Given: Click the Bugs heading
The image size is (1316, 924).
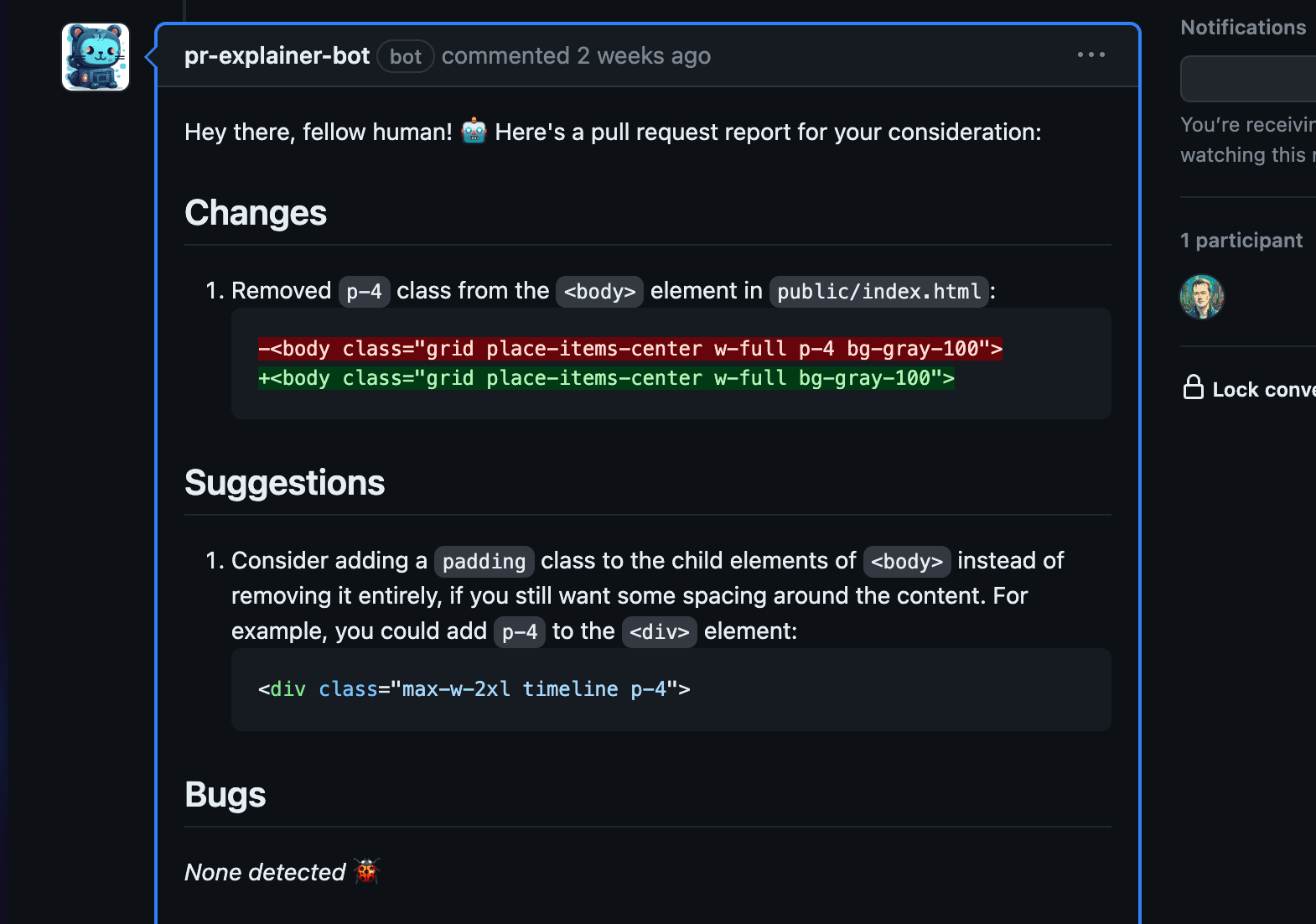Looking at the screenshot, I should click(x=225, y=795).
